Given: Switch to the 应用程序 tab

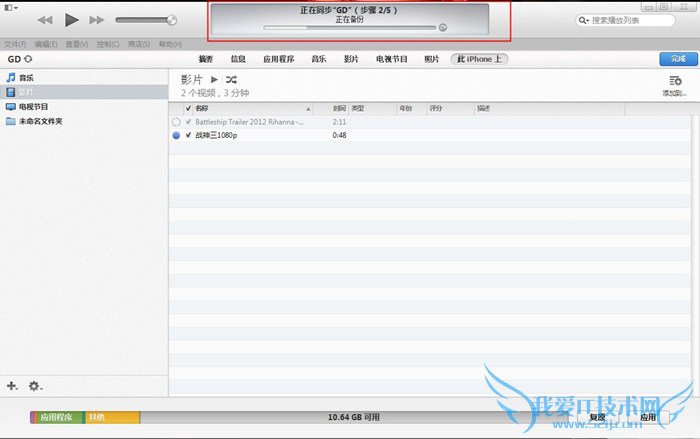Looking at the screenshot, I should pos(279,59).
